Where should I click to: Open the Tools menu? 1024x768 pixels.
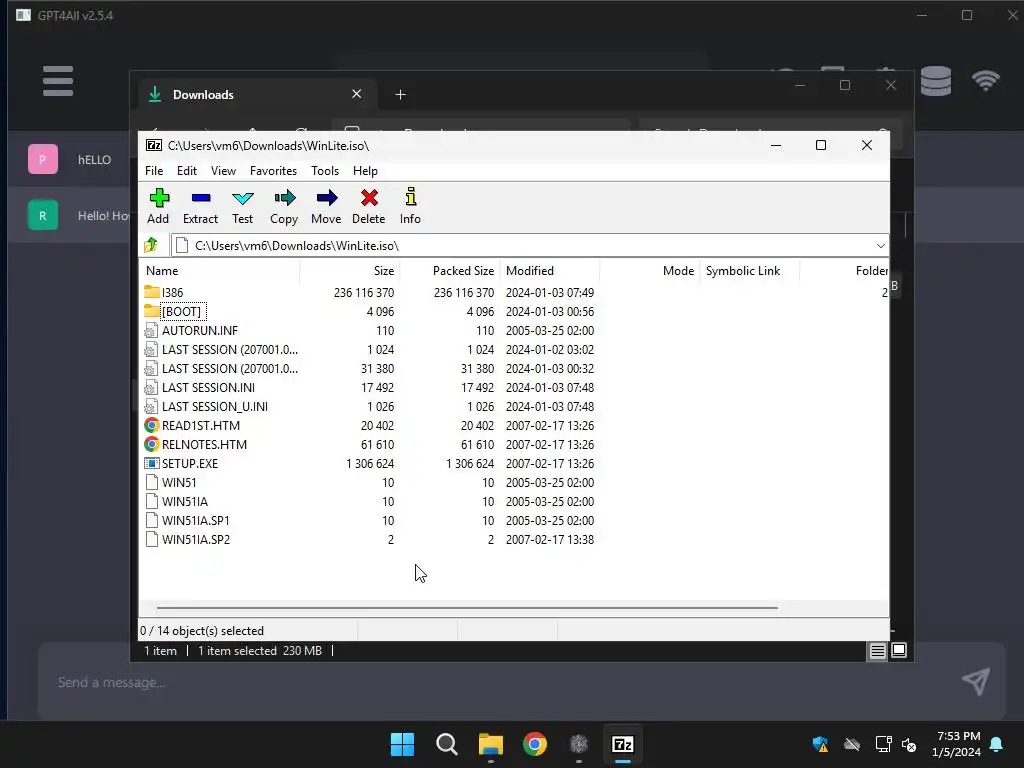(x=325, y=170)
